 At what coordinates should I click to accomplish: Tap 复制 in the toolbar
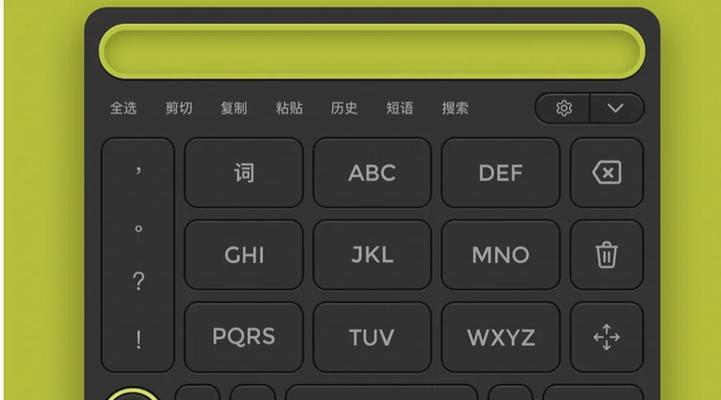pyautogui.click(x=234, y=109)
